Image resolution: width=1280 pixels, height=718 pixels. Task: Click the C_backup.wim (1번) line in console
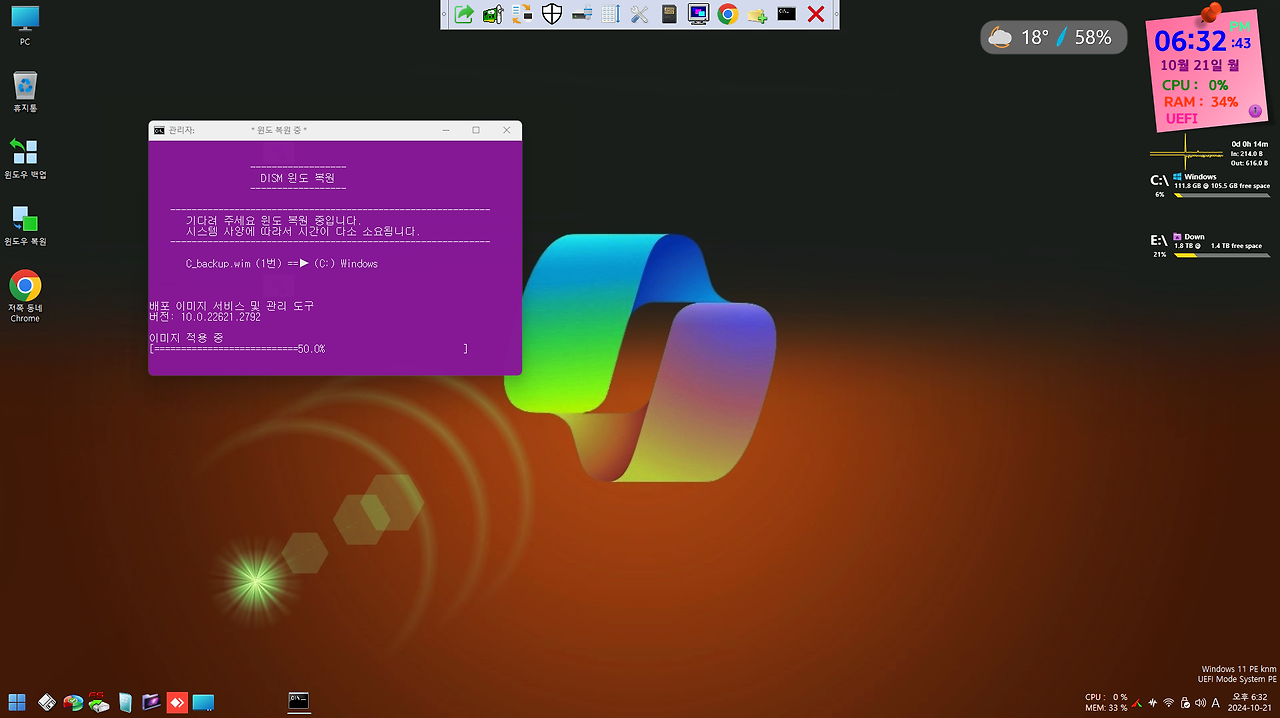click(282, 264)
